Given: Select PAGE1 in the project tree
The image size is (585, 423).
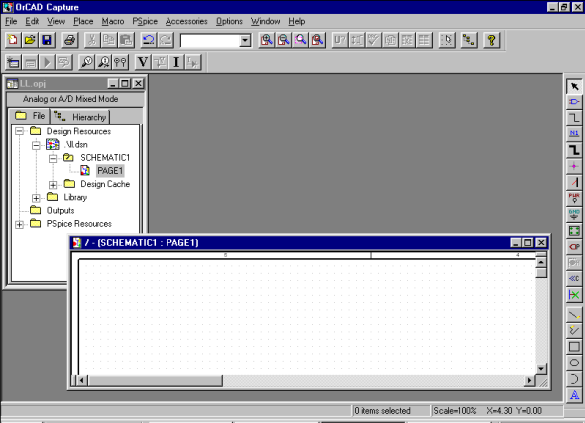Looking at the screenshot, I should [x=110, y=171].
